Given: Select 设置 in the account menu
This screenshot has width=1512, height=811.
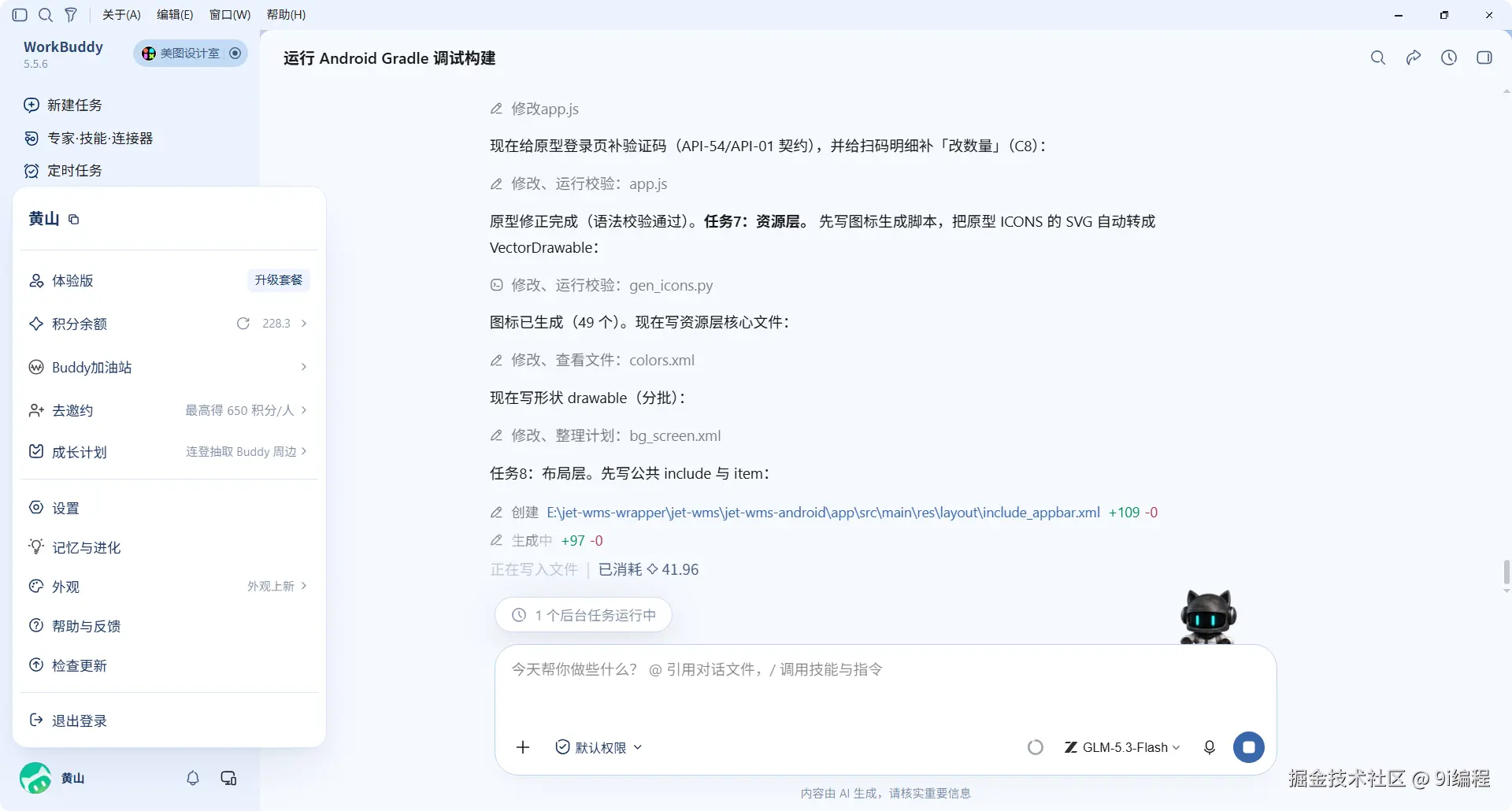Looking at the screenshot, I should point(169,508).
